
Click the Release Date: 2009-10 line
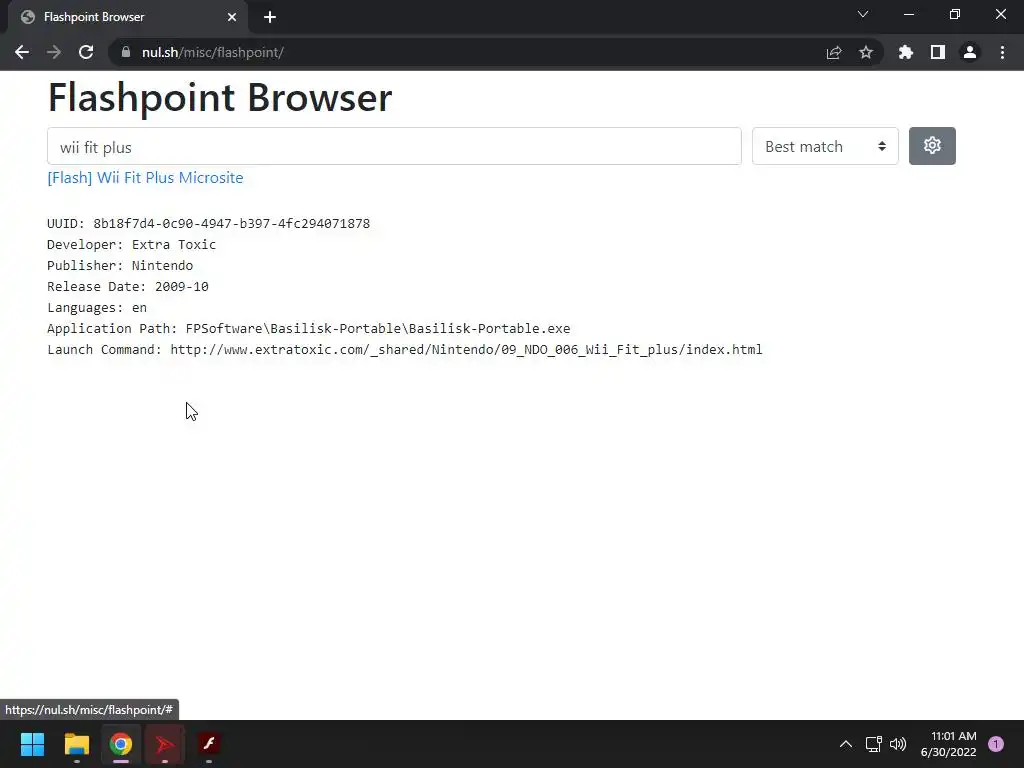pyautogui.click(x=128, y=286)
